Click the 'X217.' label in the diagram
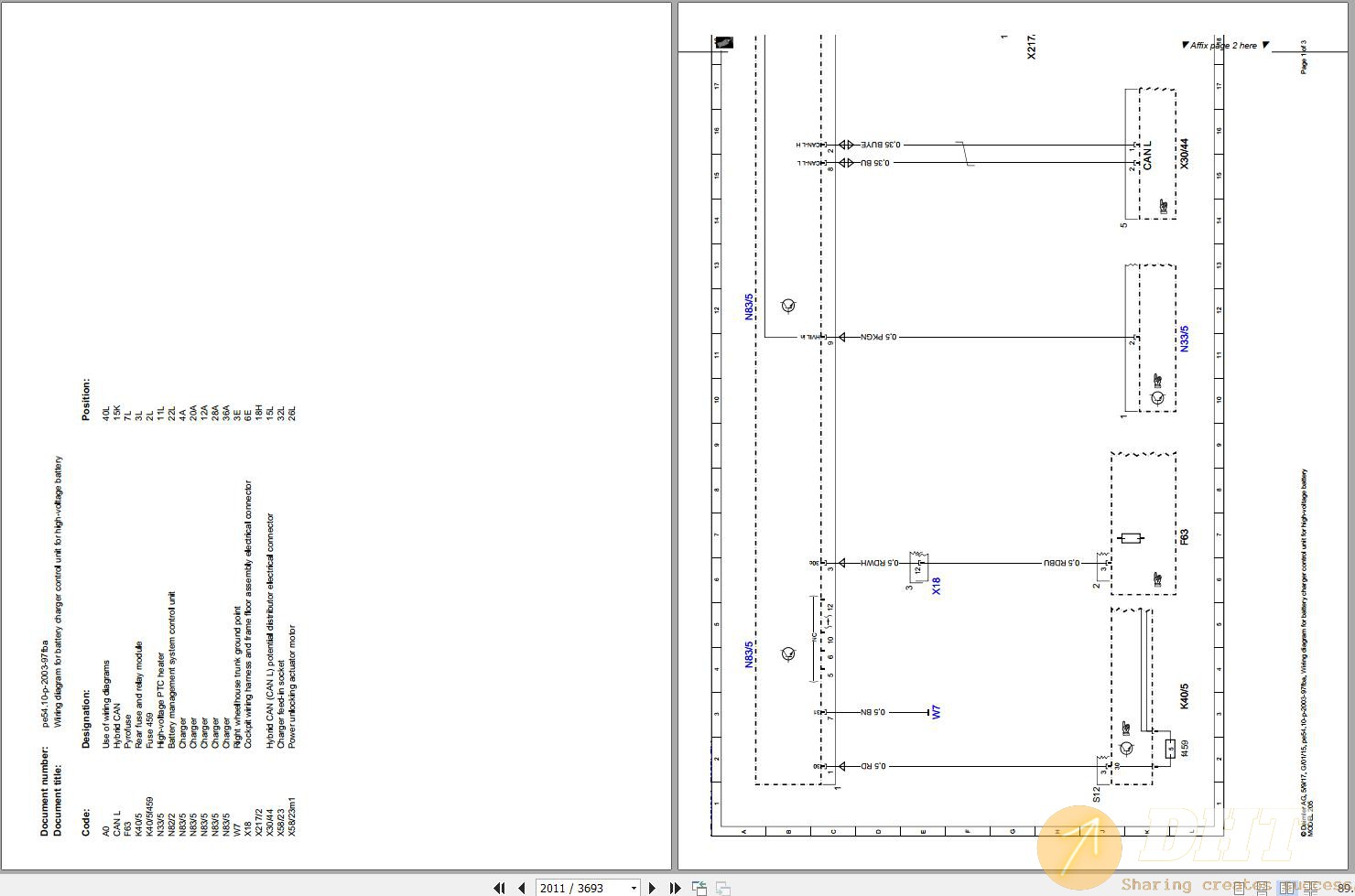1355x896 pixels. tap(1032, 48)
